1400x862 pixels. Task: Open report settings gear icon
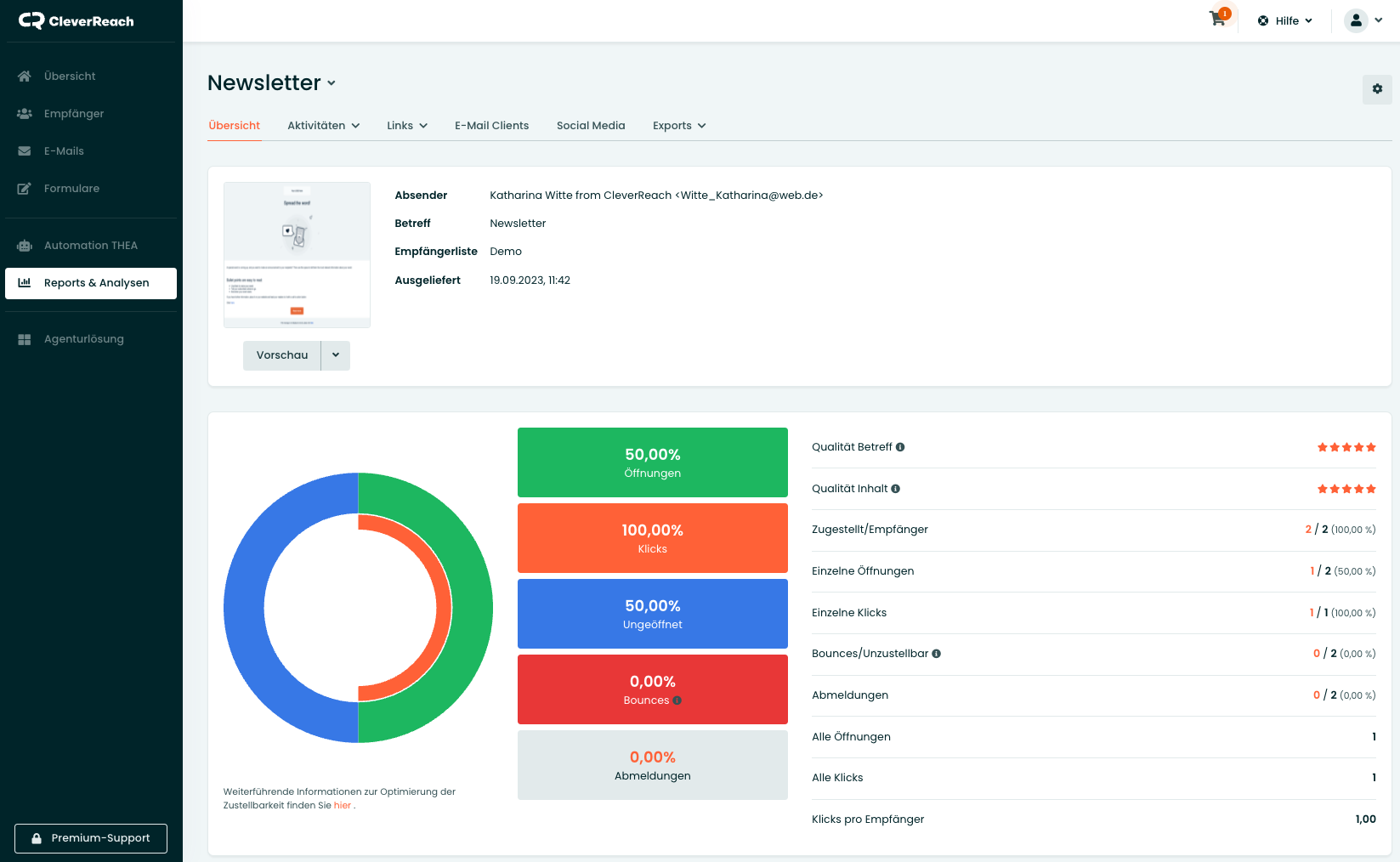[x=1377, y=89]
